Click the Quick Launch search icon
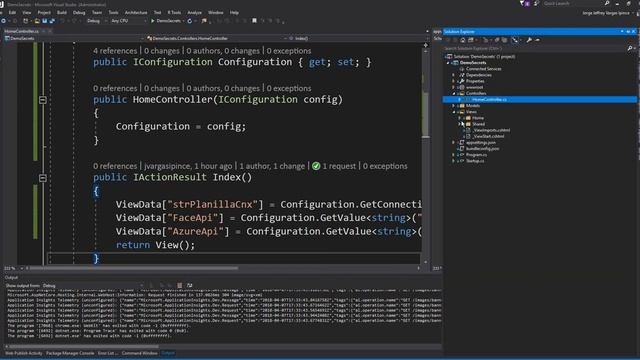 pyautogui.click(x=607, y=3)
